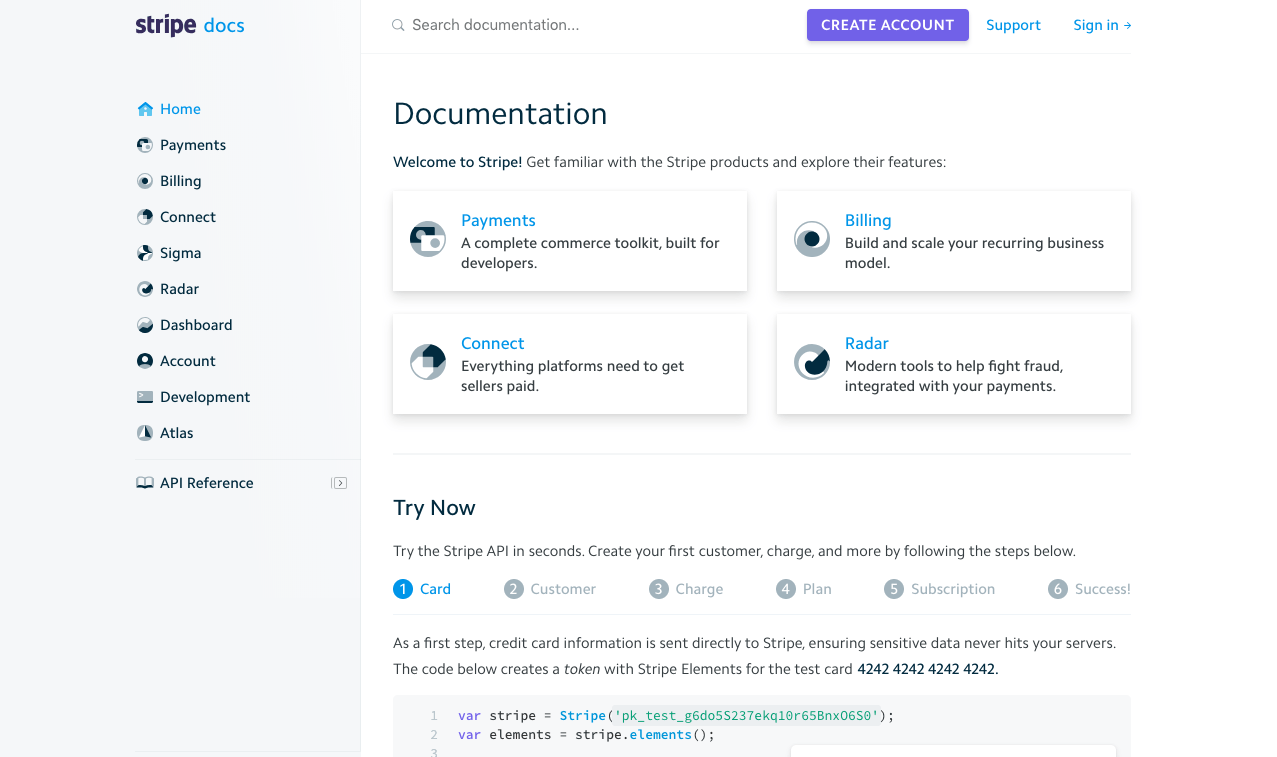This screenshot has height=757, width=1277.
Task: Open the Support link
Action: [1013, 25]
